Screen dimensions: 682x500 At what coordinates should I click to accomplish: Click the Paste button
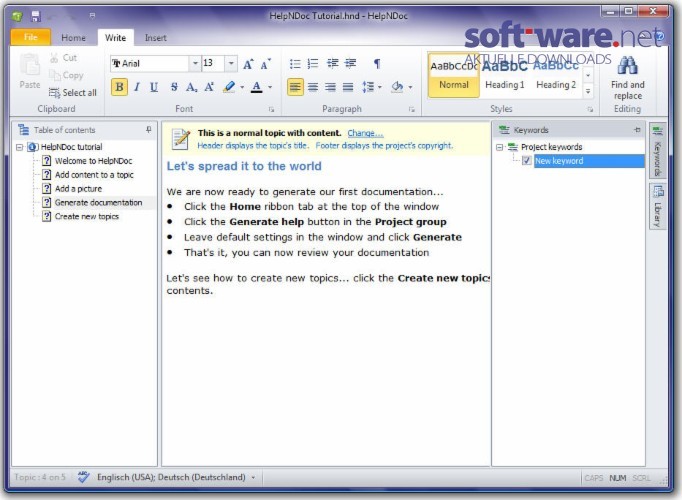(x=30, y=72)
